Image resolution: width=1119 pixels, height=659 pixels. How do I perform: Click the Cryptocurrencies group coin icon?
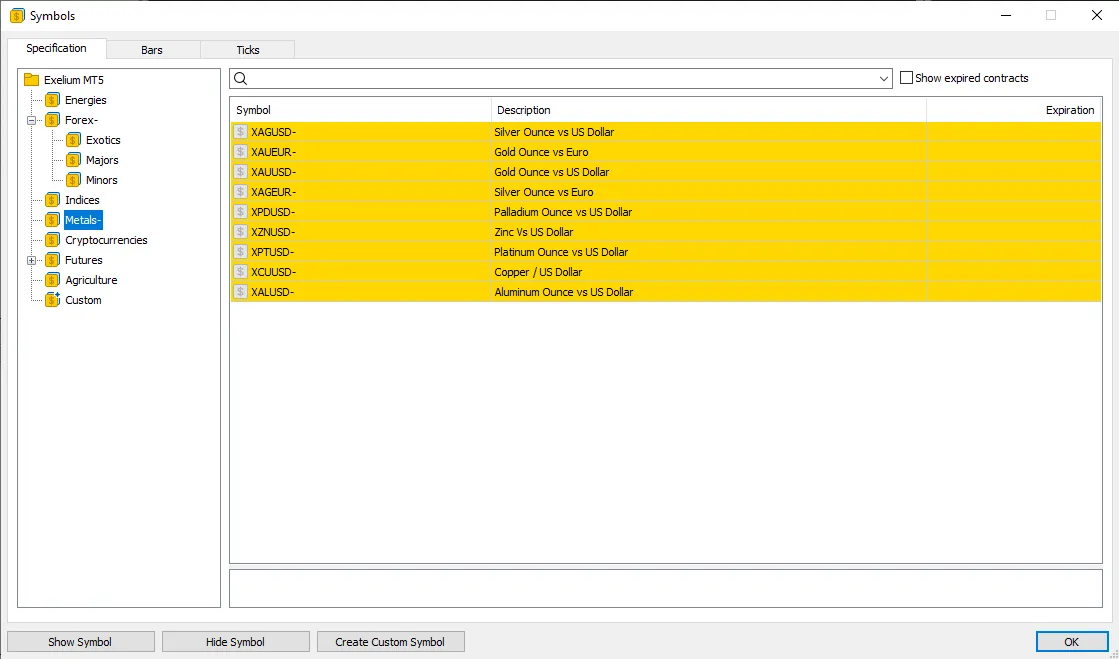coord(53,240)
